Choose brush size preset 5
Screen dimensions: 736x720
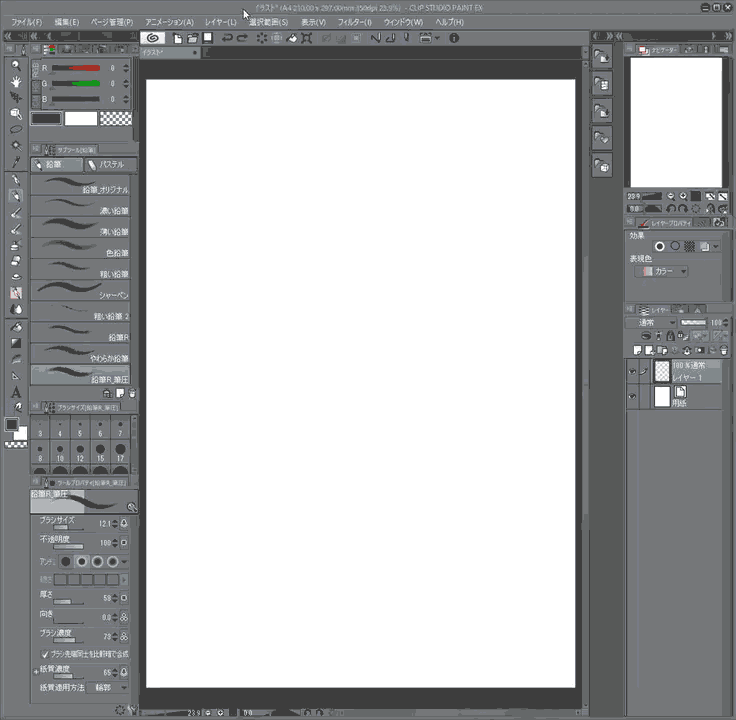point(80,428)
